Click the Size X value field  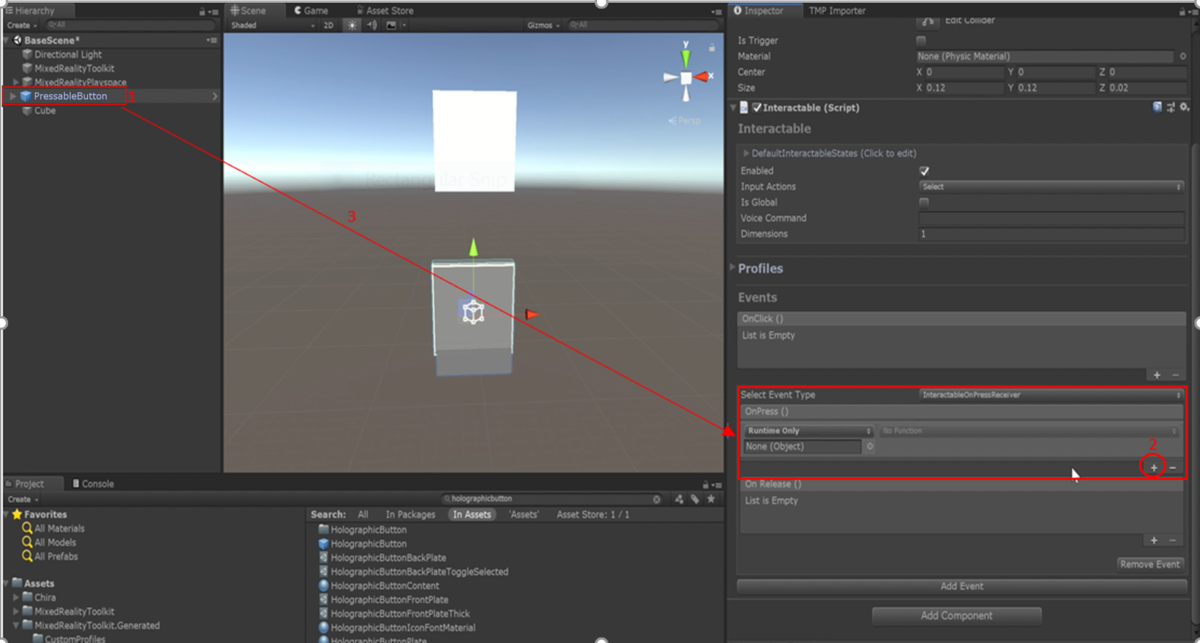[x=965, y=88]
